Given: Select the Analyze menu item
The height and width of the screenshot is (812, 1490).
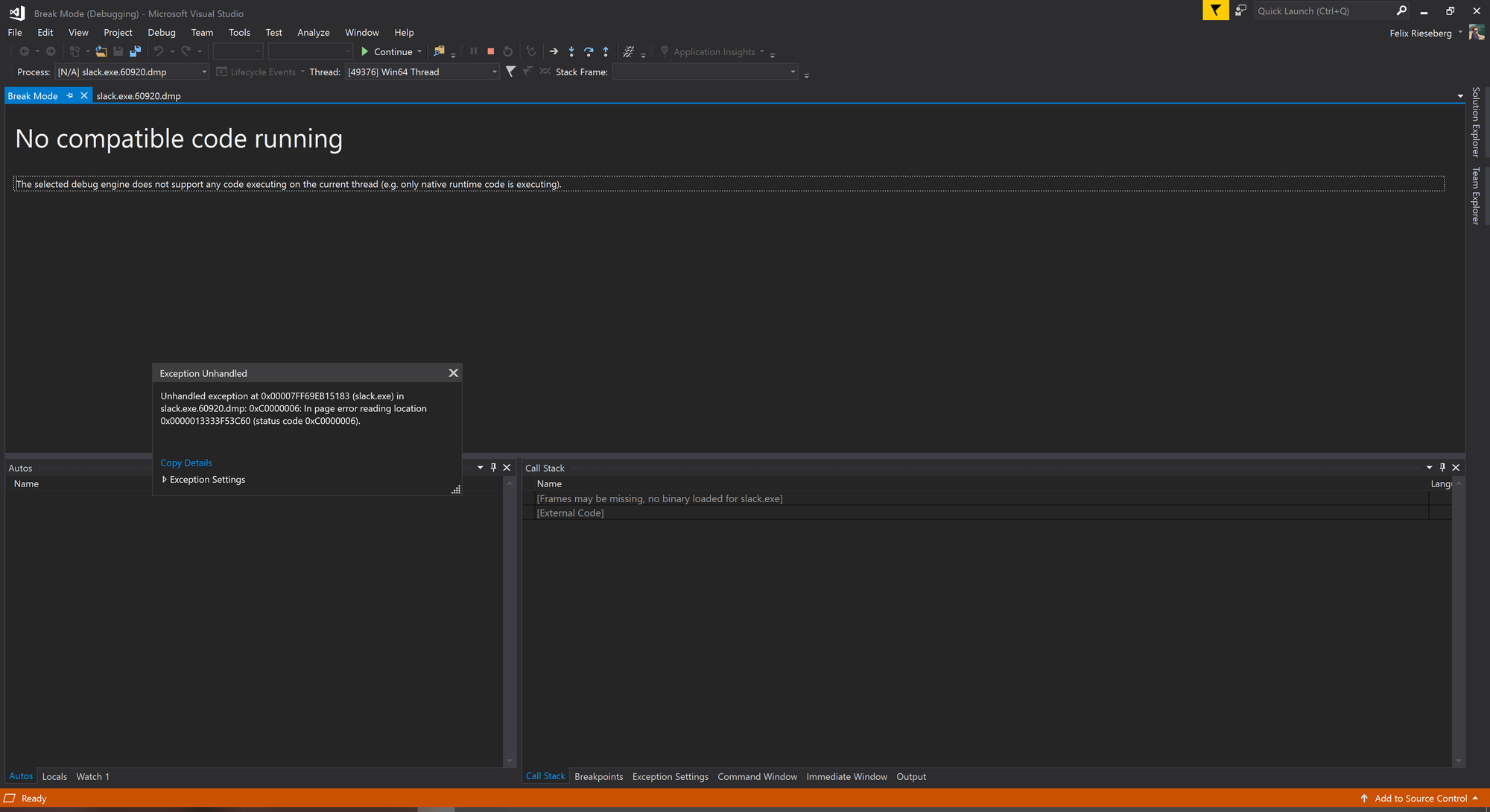Looking at the screenshot, I should (313, 32).
